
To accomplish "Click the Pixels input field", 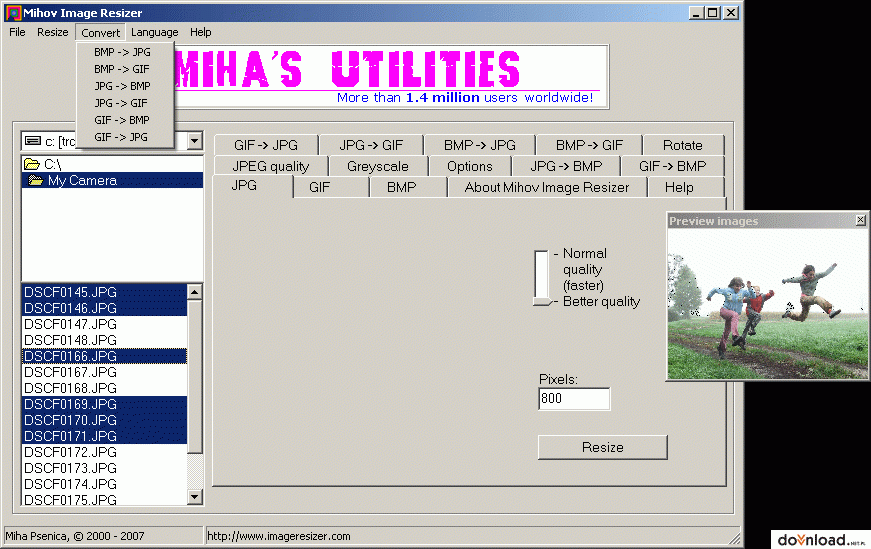I will [x=574, y=398].
